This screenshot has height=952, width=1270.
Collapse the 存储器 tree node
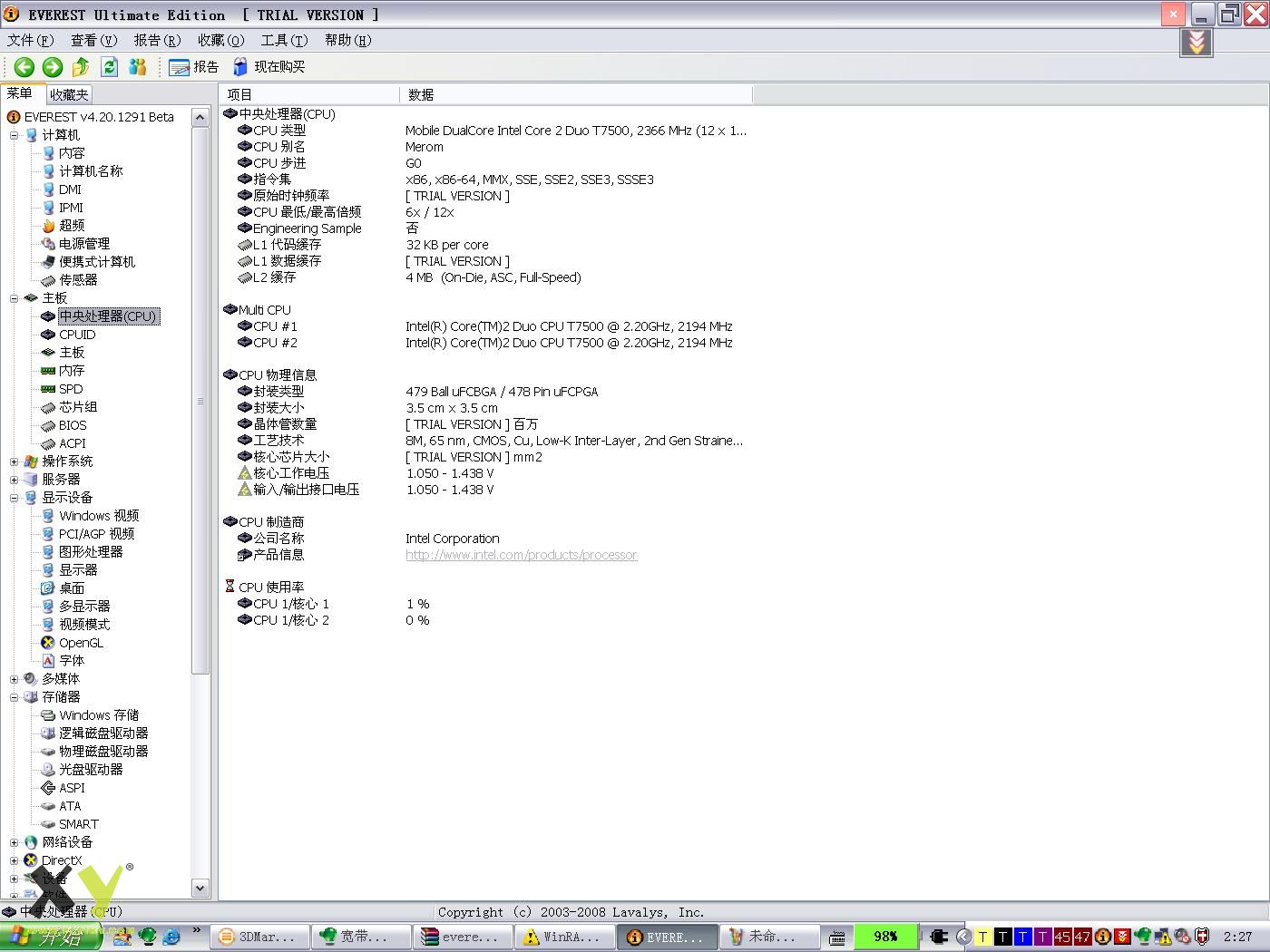(14, 697)
